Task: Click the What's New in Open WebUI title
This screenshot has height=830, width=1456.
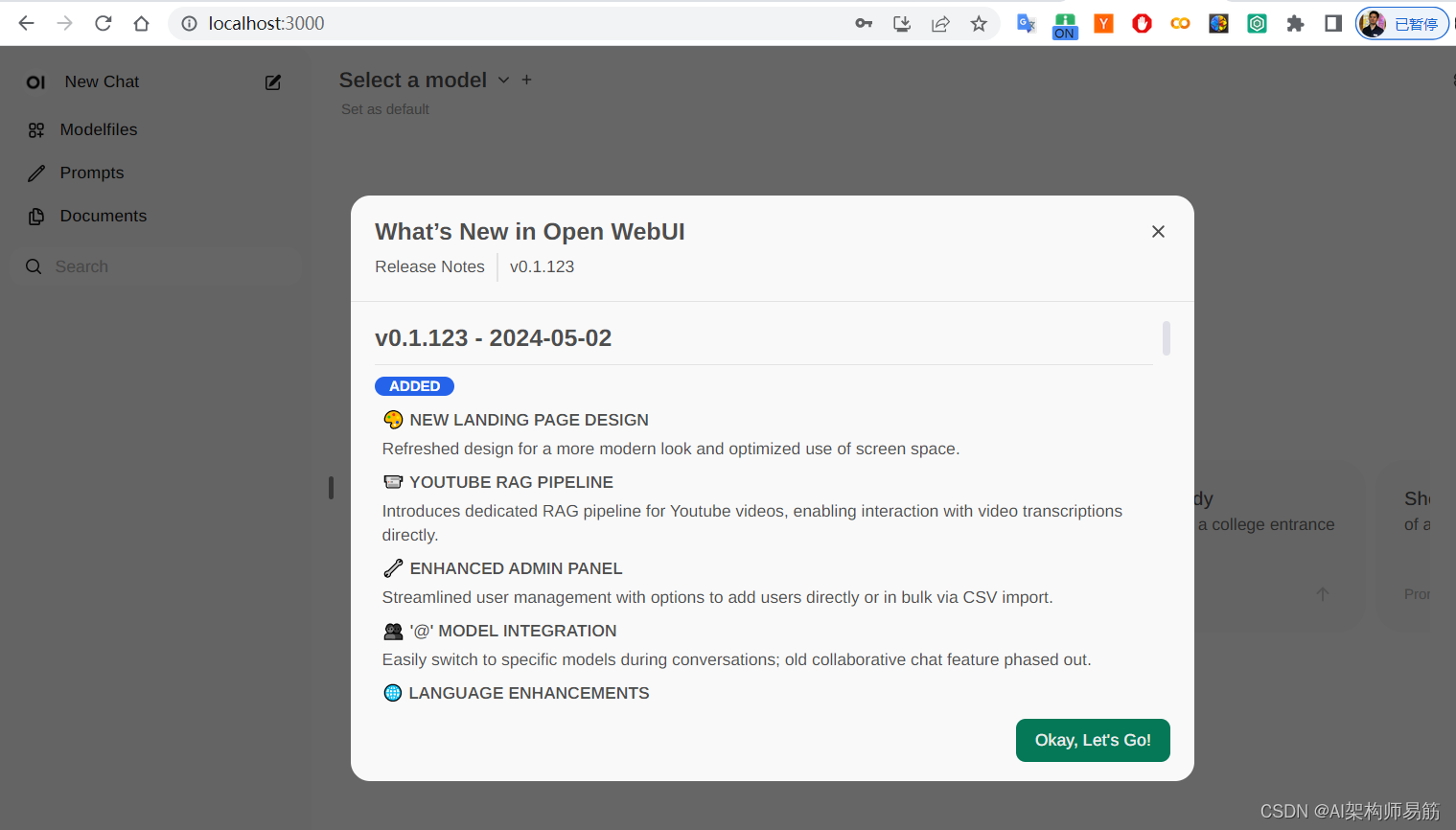Action: click(x=530, y=232)
